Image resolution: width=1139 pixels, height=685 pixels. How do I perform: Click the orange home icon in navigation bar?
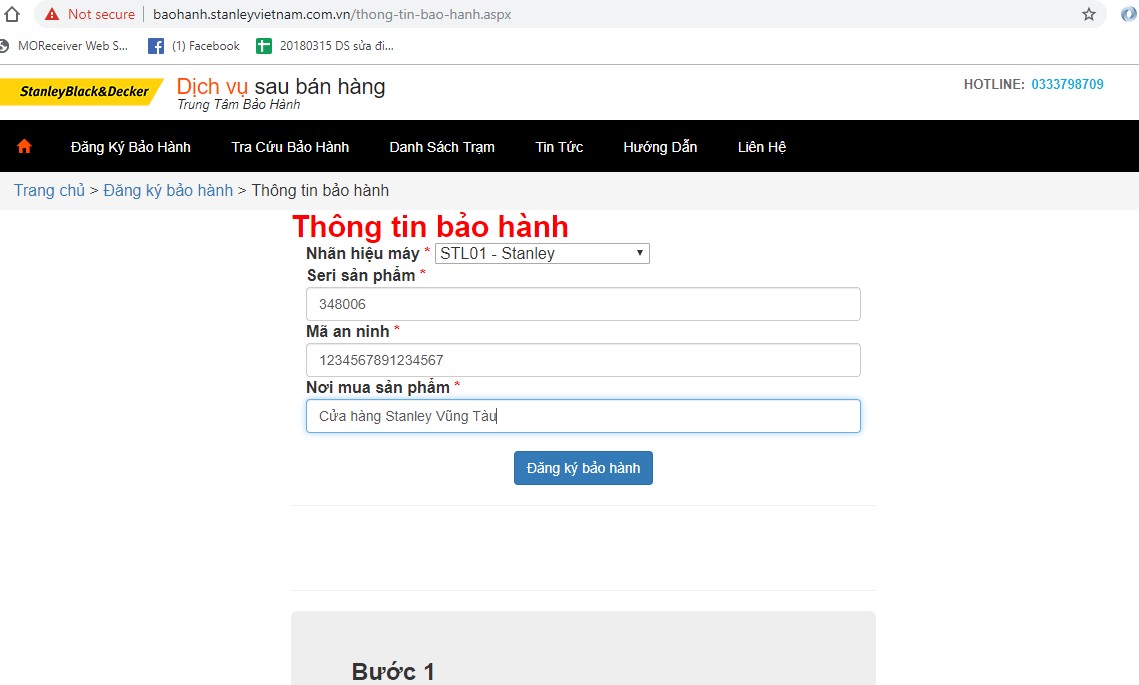tap(24, 146)
